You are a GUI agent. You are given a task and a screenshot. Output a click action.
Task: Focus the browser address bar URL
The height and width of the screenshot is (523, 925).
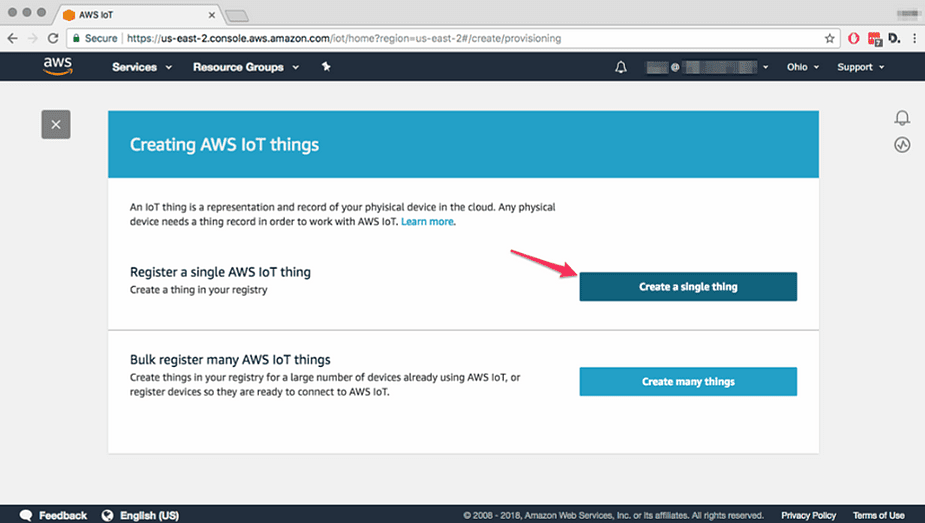[x=344, y=38]
